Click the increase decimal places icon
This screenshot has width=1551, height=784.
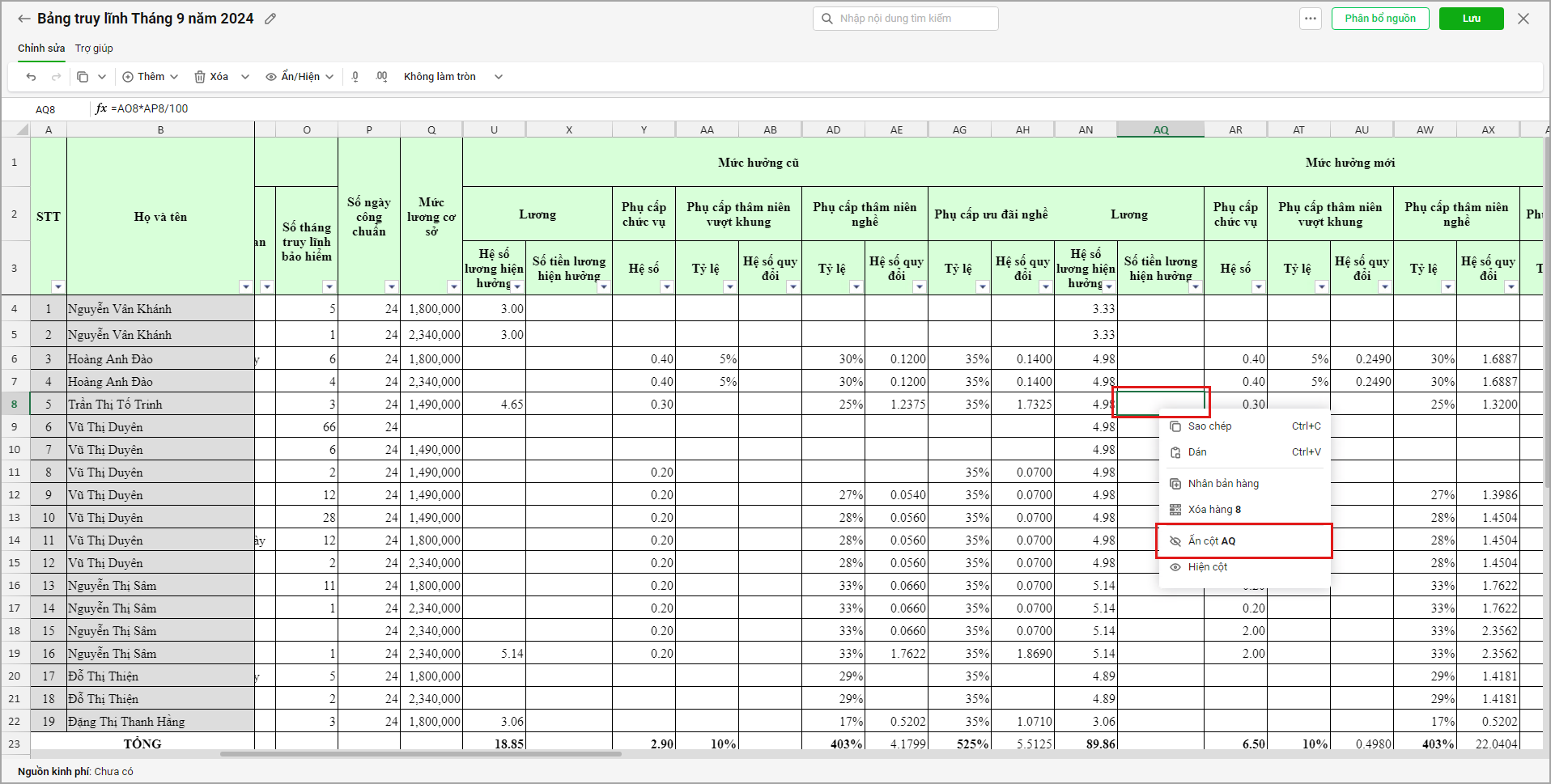click(381, 77)
